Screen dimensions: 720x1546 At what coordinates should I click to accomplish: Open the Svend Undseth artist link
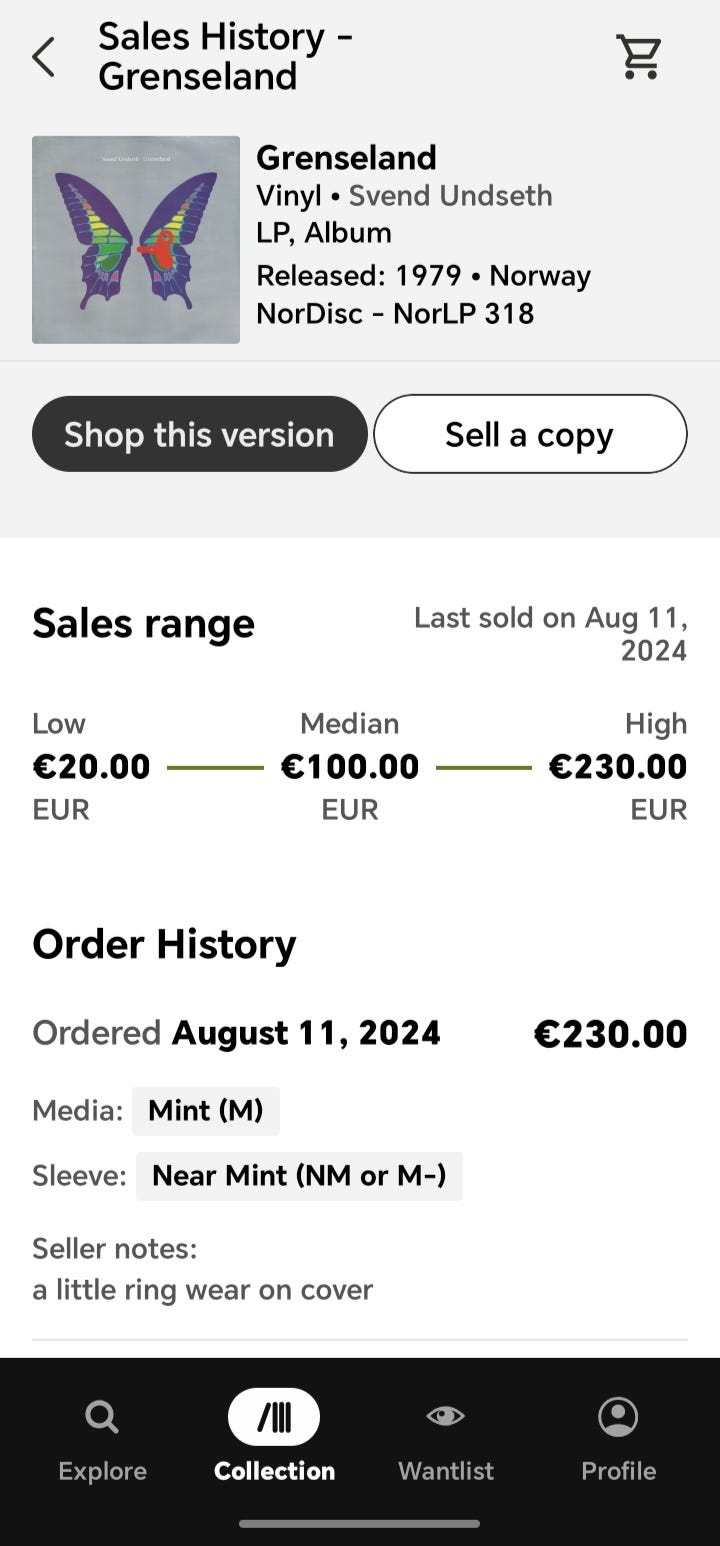tap(450, 195)
